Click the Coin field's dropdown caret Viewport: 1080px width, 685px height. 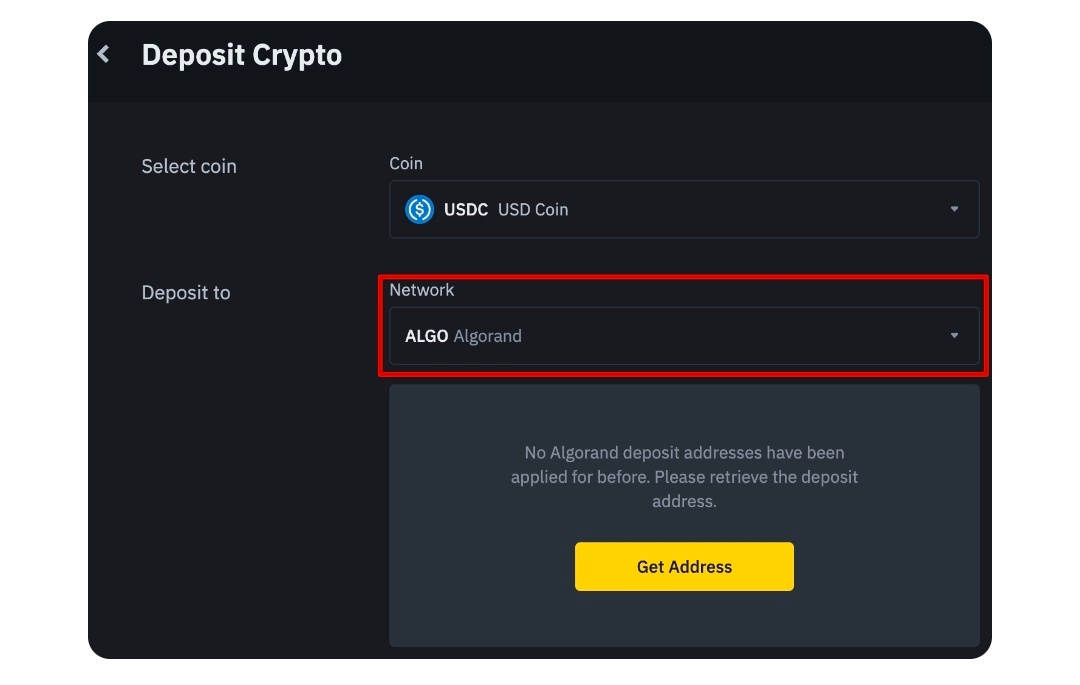(954, 209)
